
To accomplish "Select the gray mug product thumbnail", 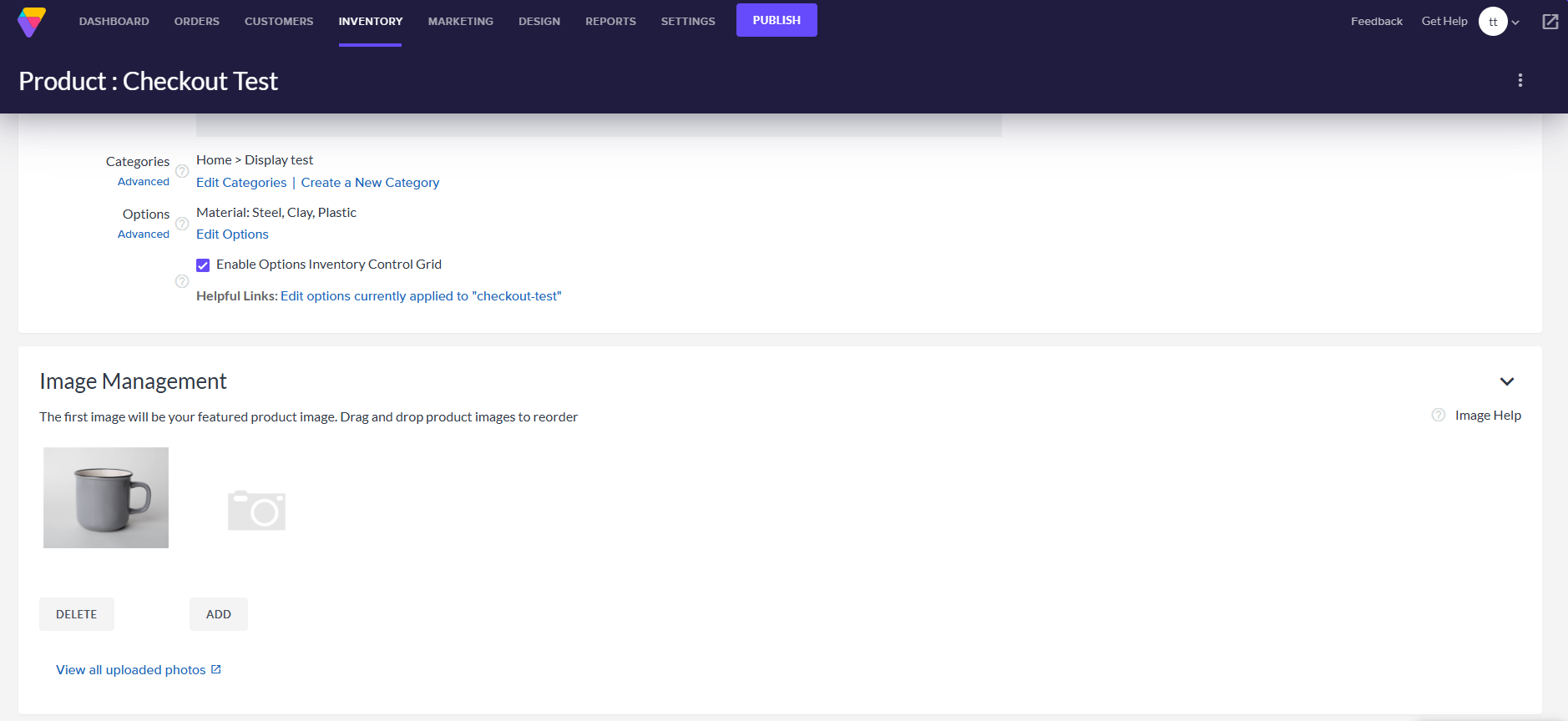I will coord(106,497).
